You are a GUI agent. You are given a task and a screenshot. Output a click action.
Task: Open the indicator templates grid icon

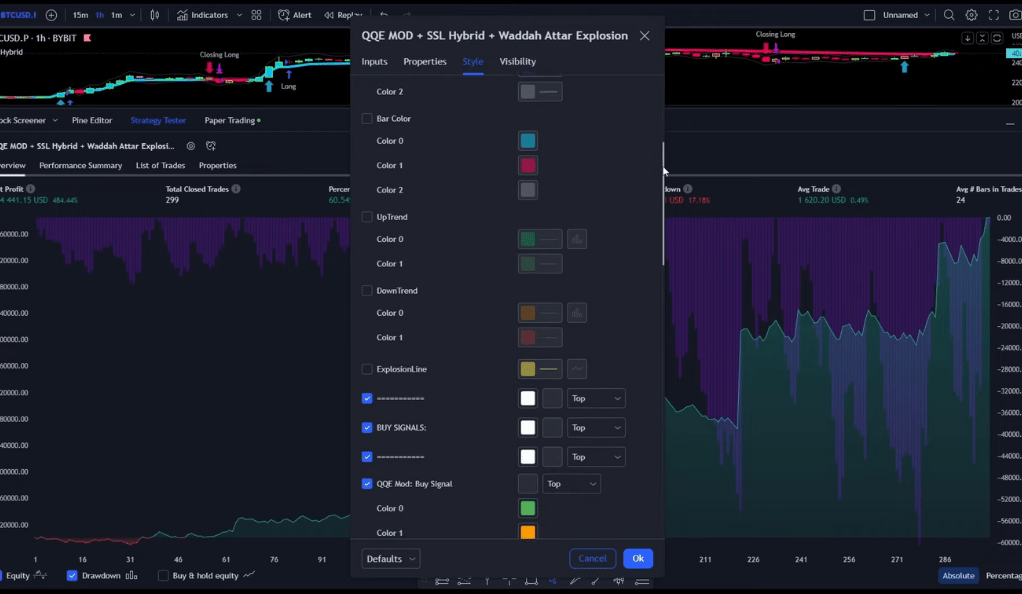[x=256, y=14]
